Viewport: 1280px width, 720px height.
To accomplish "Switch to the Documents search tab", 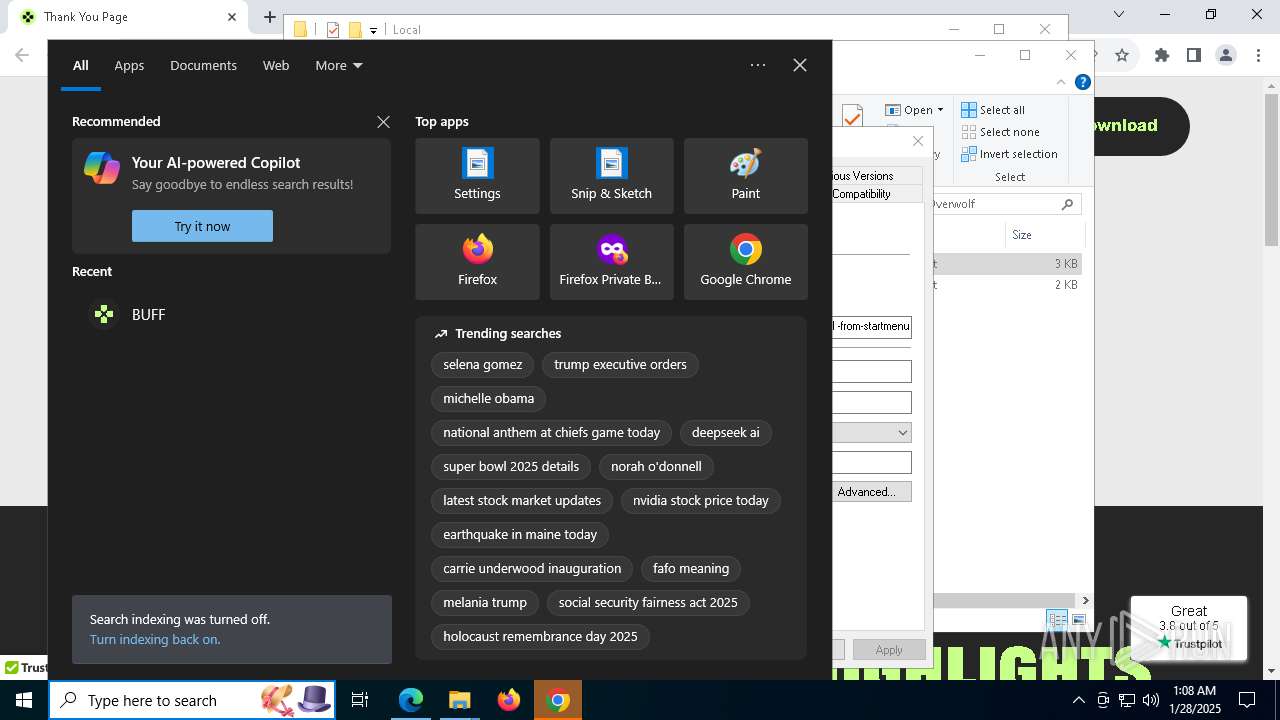I will coord(203,65).
